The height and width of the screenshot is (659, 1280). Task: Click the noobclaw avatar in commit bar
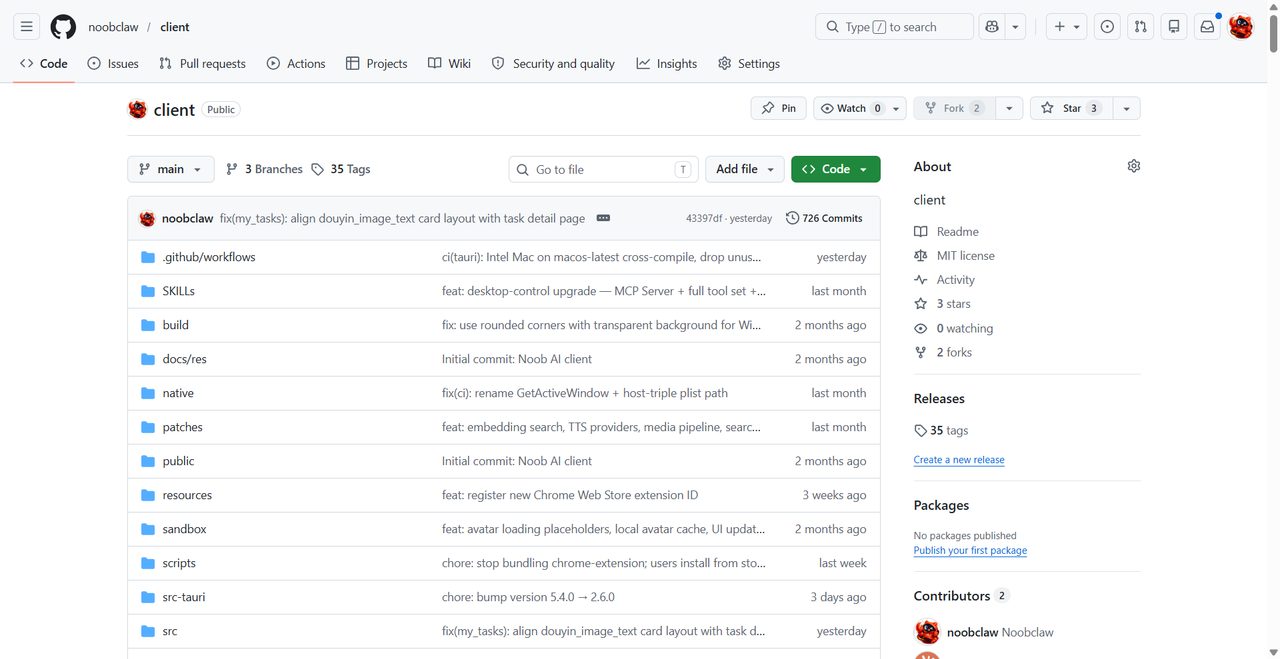pos(147,218)
